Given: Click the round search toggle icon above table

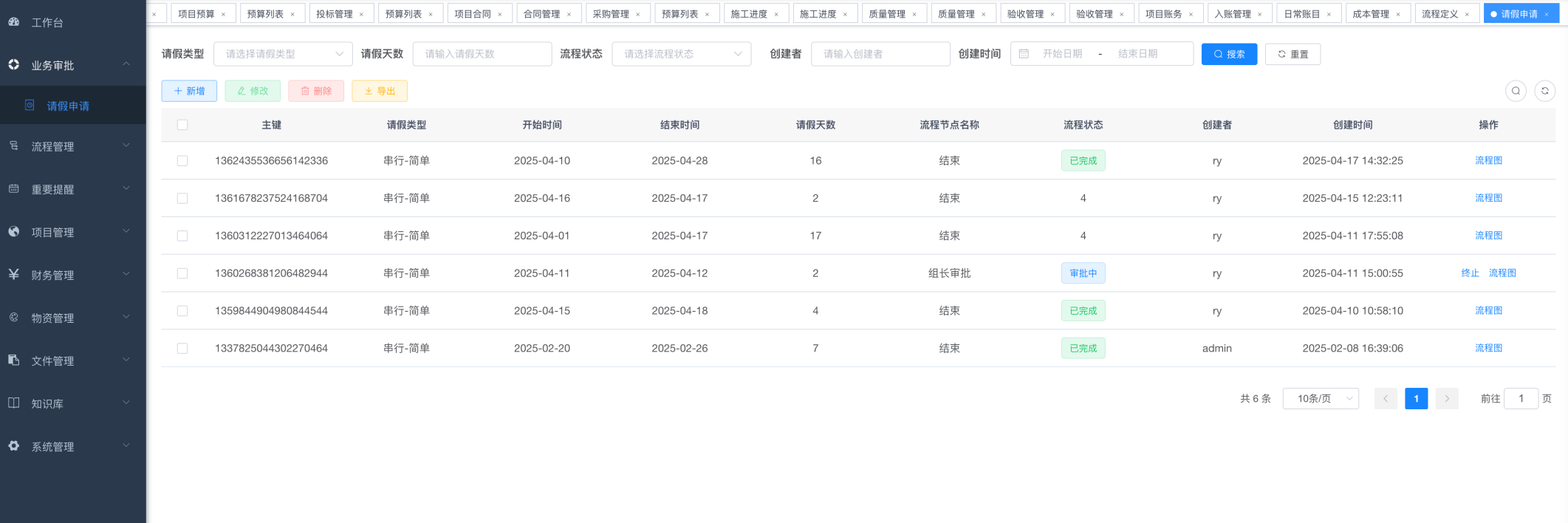Looking at the screenshot, I should pyautogui.click(x=1516, y=91).
